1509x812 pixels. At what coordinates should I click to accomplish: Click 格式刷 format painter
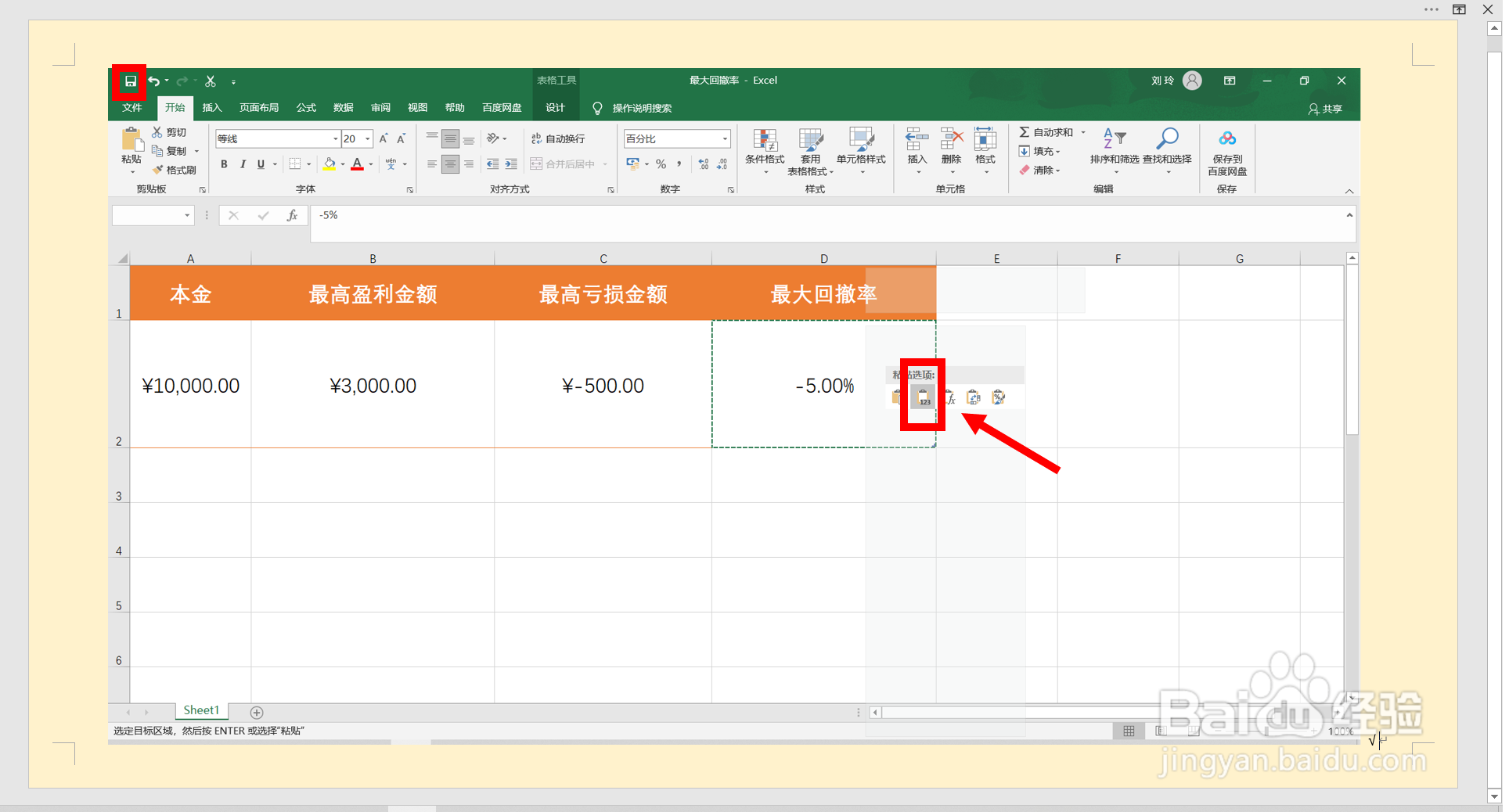pyautogui.click(x=175, y=170)
